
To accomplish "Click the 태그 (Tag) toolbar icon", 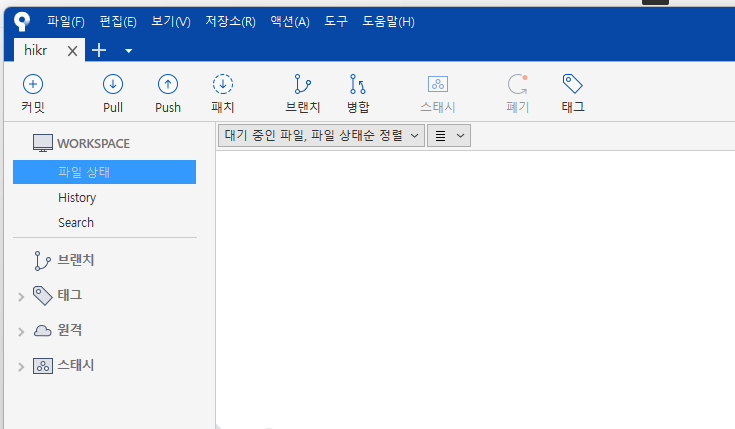I will click(x=572, y=84).
